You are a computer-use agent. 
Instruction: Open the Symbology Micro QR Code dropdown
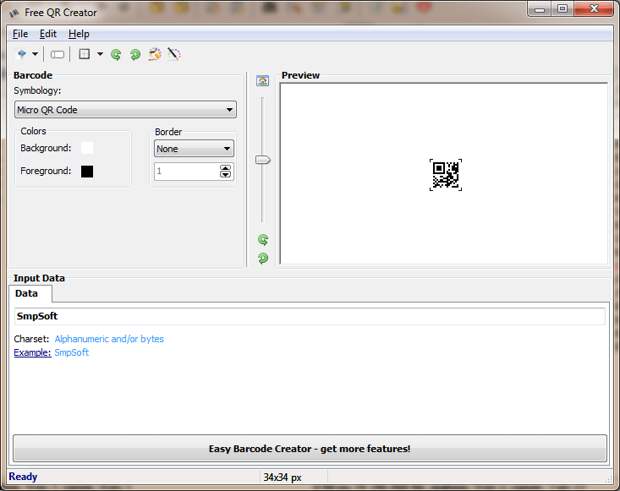pyautogui.click(x=125, y=110)
